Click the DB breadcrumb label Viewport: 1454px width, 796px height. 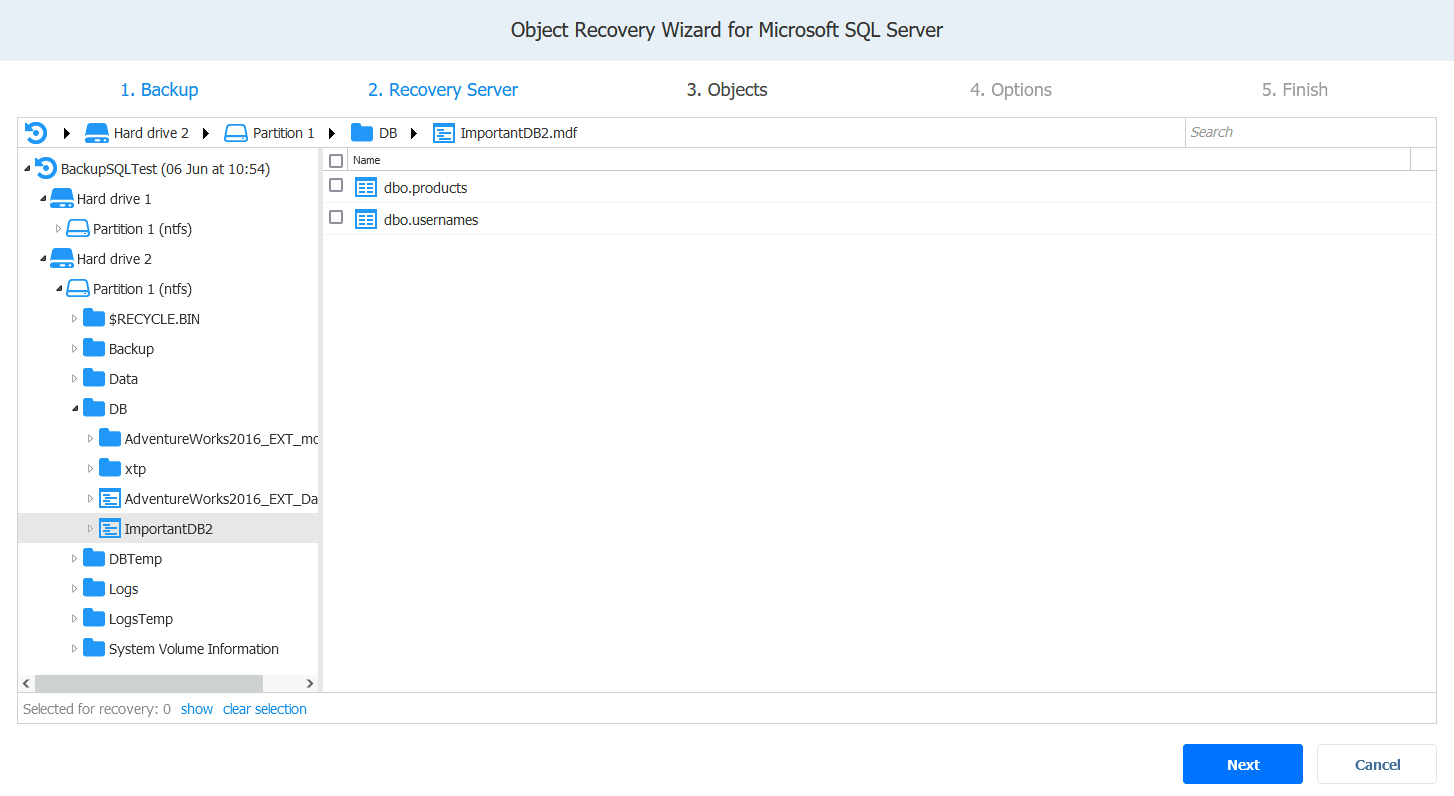pyautogui.click(x=388, y=133)
